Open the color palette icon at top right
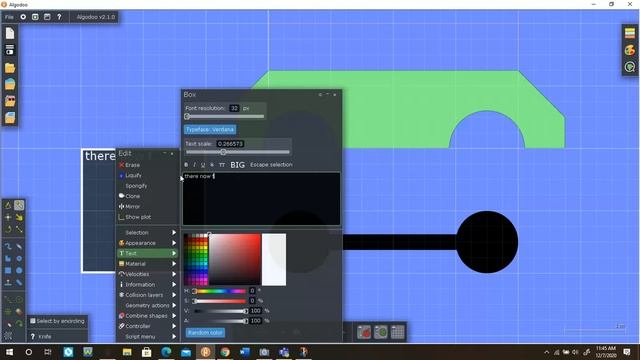The image size is (640, 360). 630,50
